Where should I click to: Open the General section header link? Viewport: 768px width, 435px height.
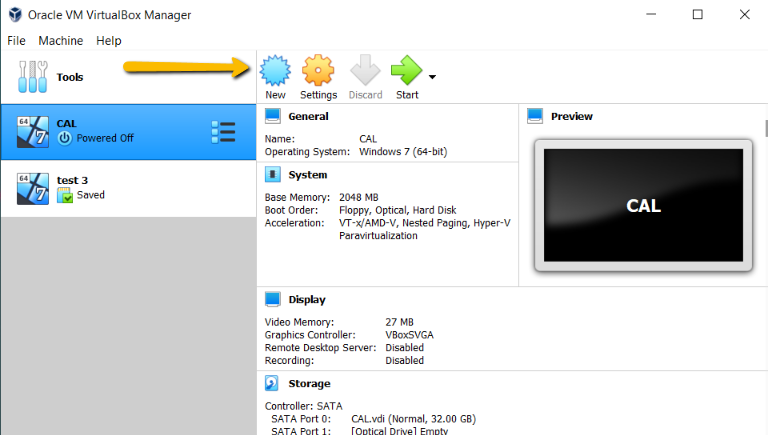308,116
